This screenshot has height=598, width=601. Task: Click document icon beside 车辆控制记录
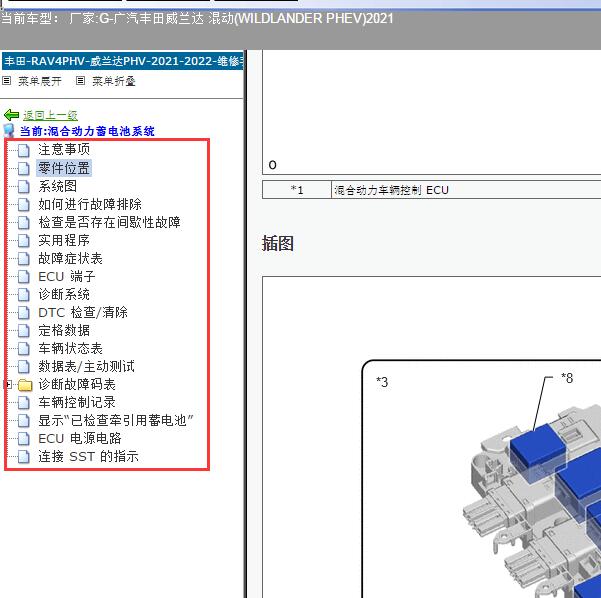click(24, 402)
